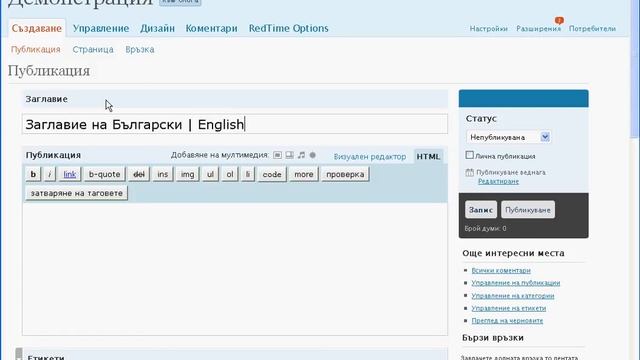640x360 pixels.
Task: Open the Всички коментари link
Action: [501, 270]
